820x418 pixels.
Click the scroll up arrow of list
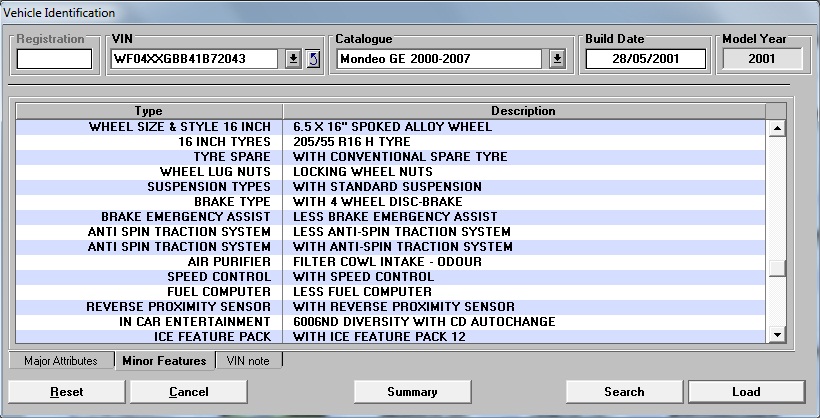pos(776,128)
